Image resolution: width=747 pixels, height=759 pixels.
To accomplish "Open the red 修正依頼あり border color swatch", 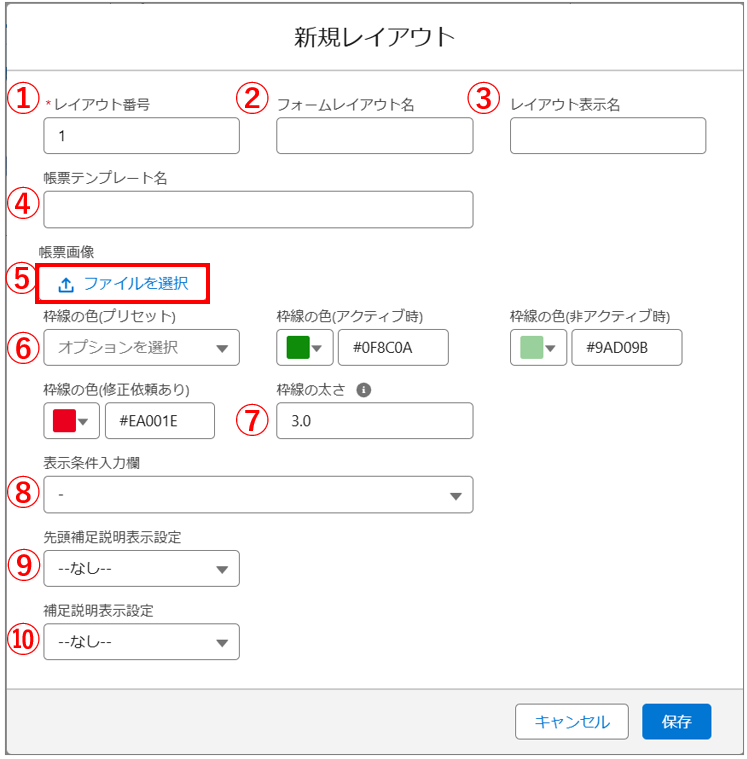I will coord(72,421).
